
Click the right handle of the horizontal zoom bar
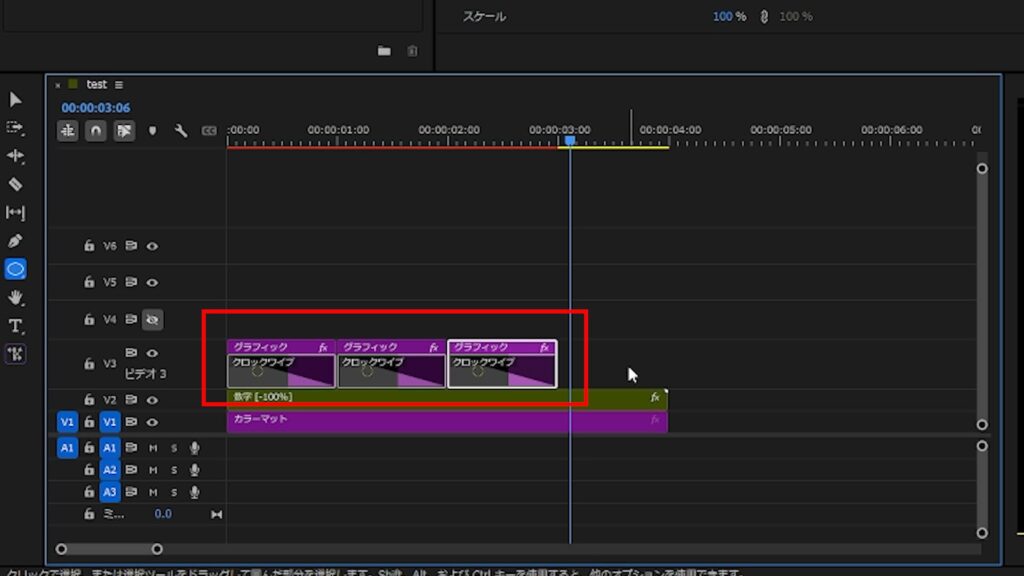(157, 549)
